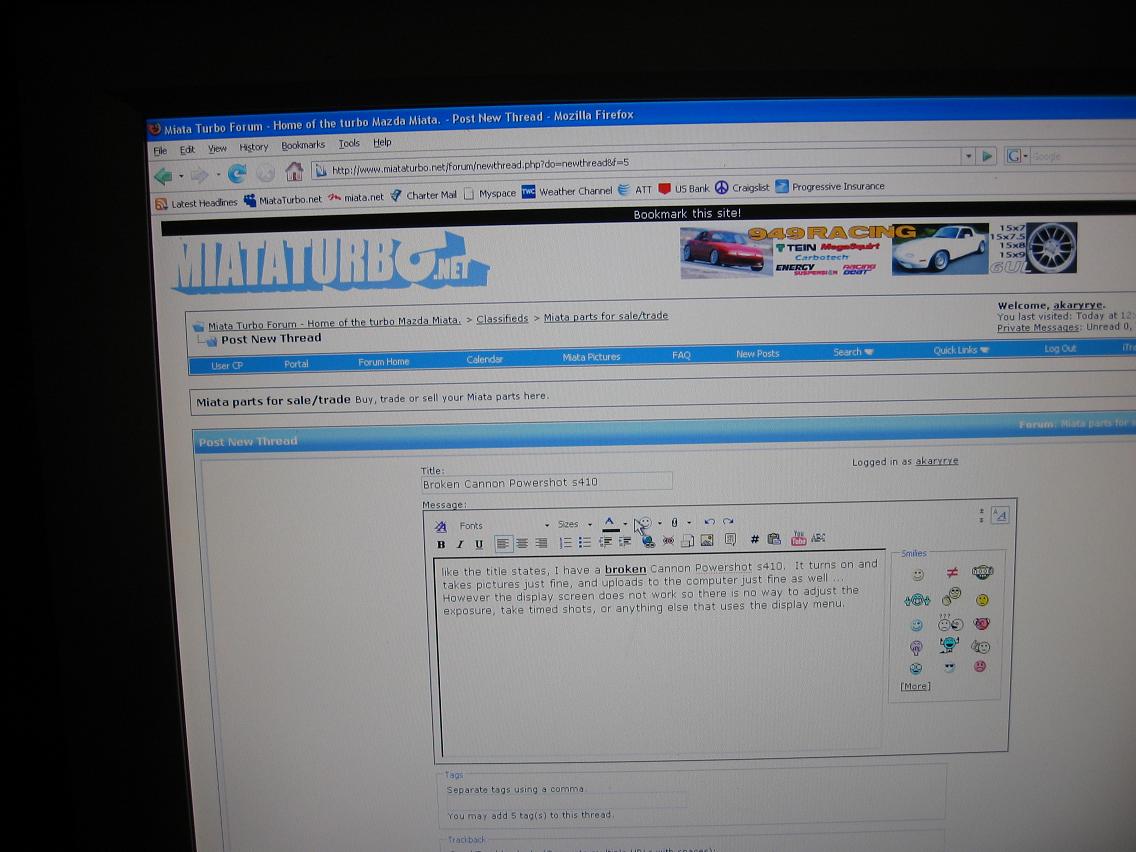Click the Classifieds breadcrumb link
Screen dimensions: 1136x852
click(x=502, y=319)
